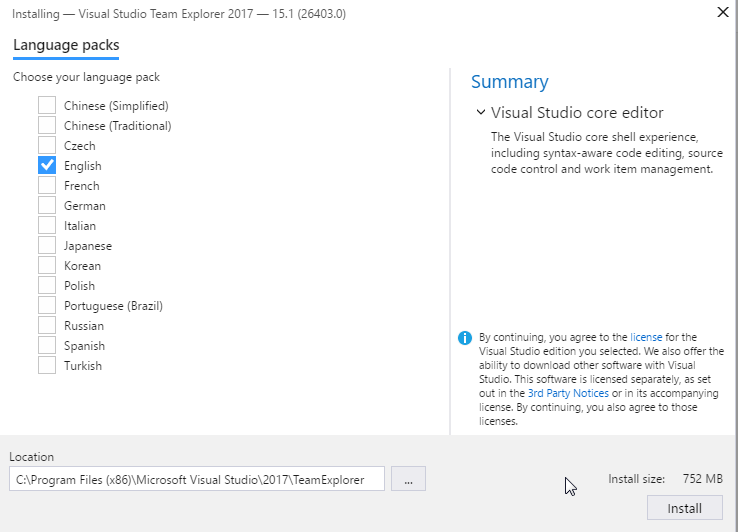Click the info icon beside license notice
738x532 pixels.
[464, 338]
